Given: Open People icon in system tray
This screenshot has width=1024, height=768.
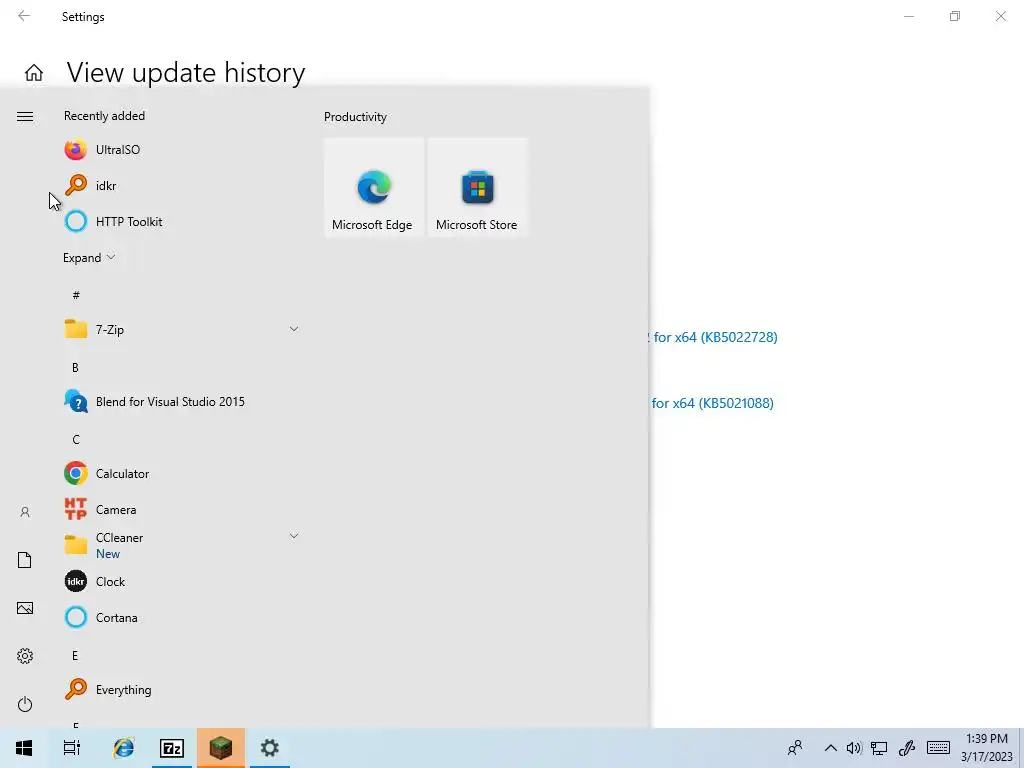Looking at the screenshot, I should (x=795, y=748).
